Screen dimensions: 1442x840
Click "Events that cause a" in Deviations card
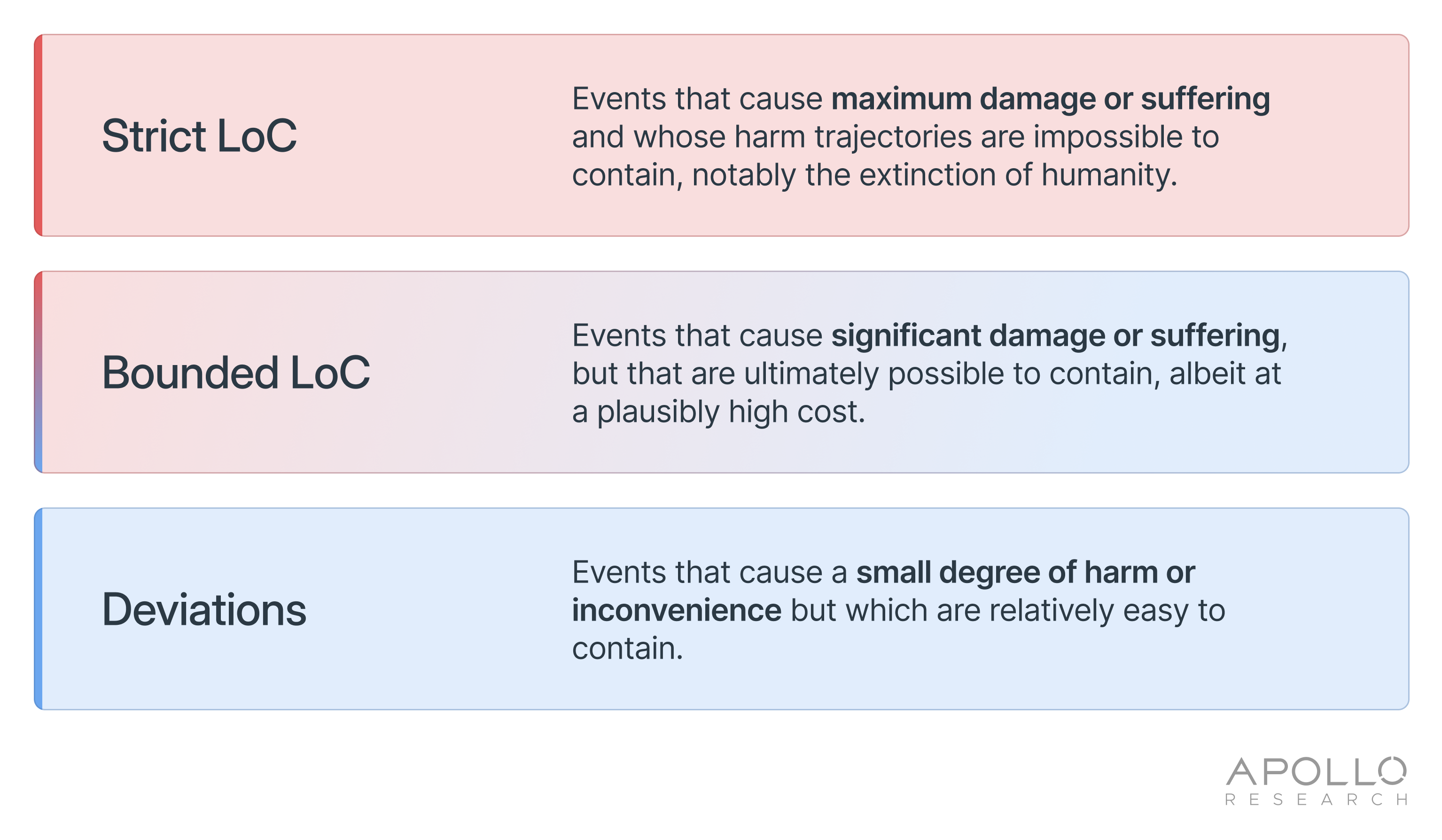tap(709, 572)
